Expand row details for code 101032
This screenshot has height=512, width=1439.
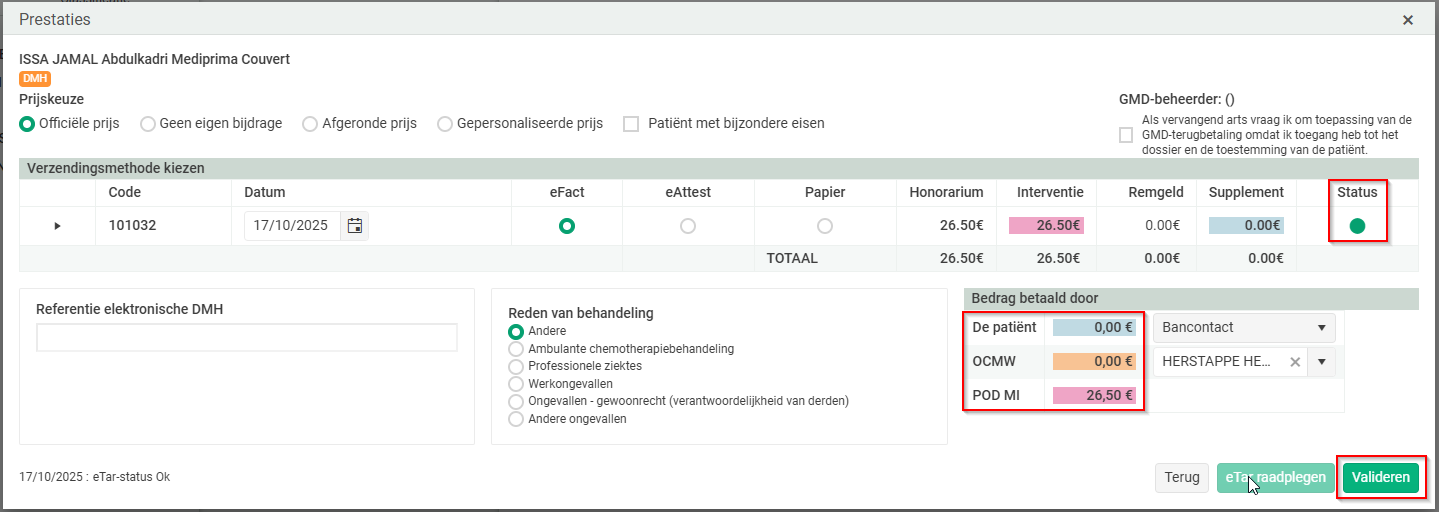pyautogui.click(x=57, y=226)
